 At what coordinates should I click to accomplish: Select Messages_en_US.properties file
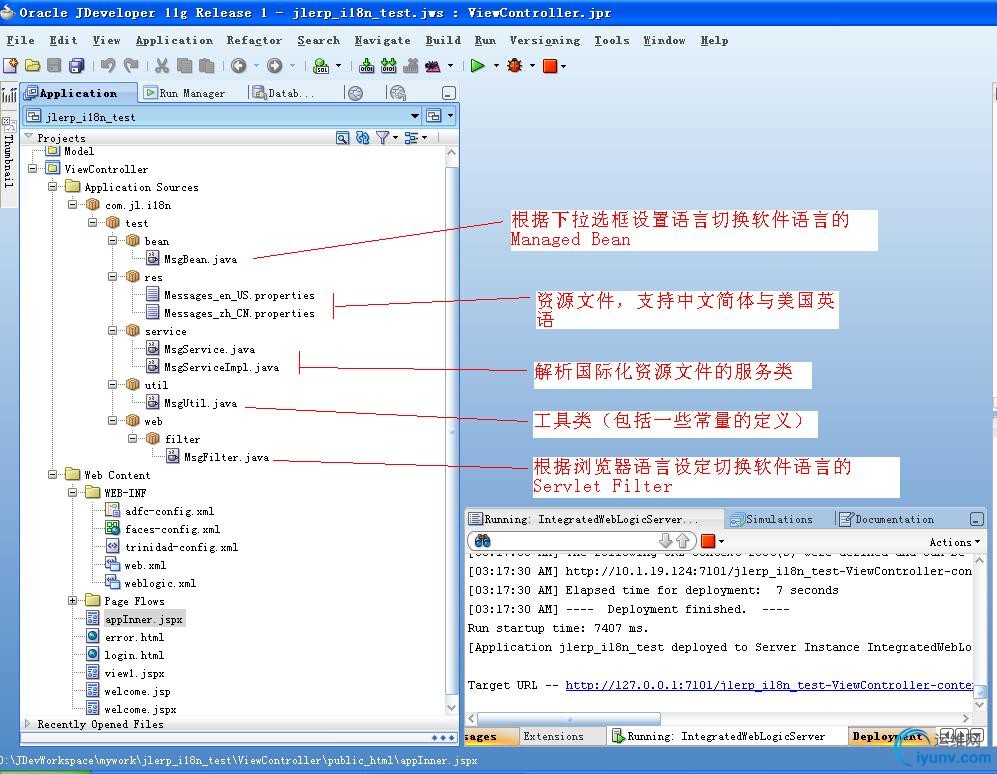click(239, 296)
